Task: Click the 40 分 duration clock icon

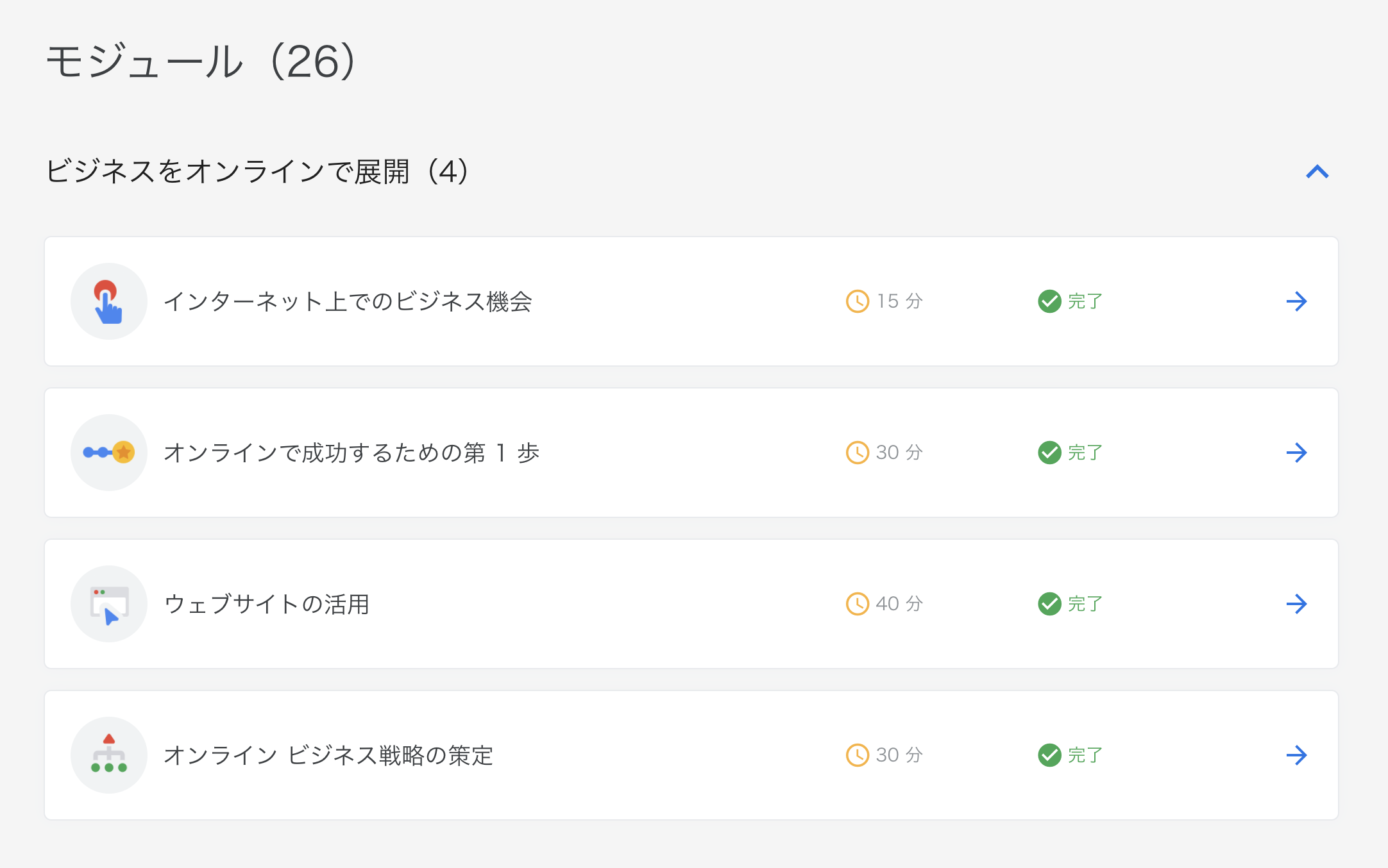Action: 858,604
